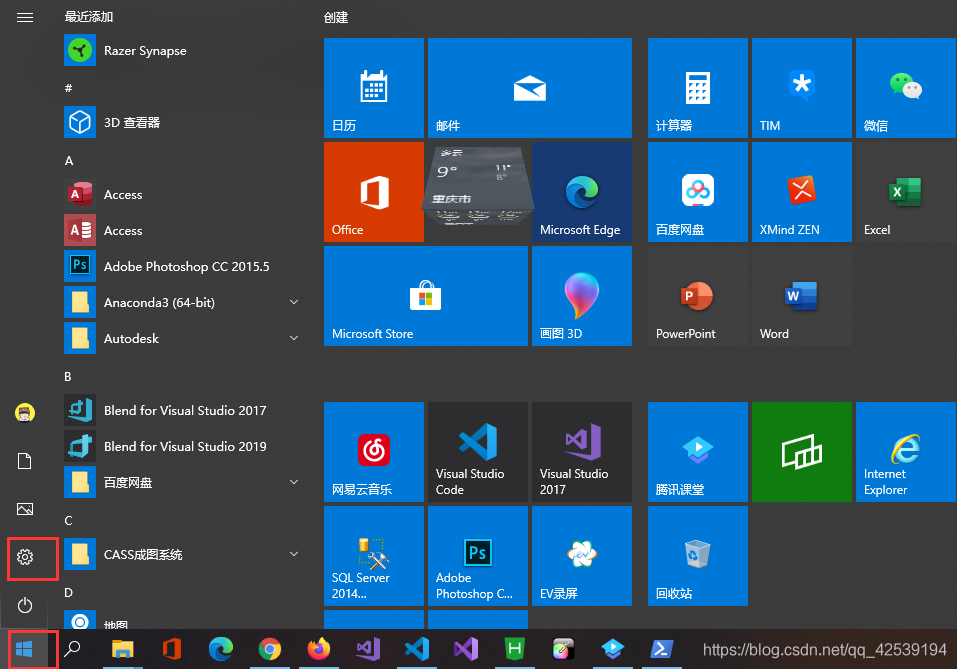Open 3D 查看器 from the app list

pyautogui.click(x=183, y=122)
